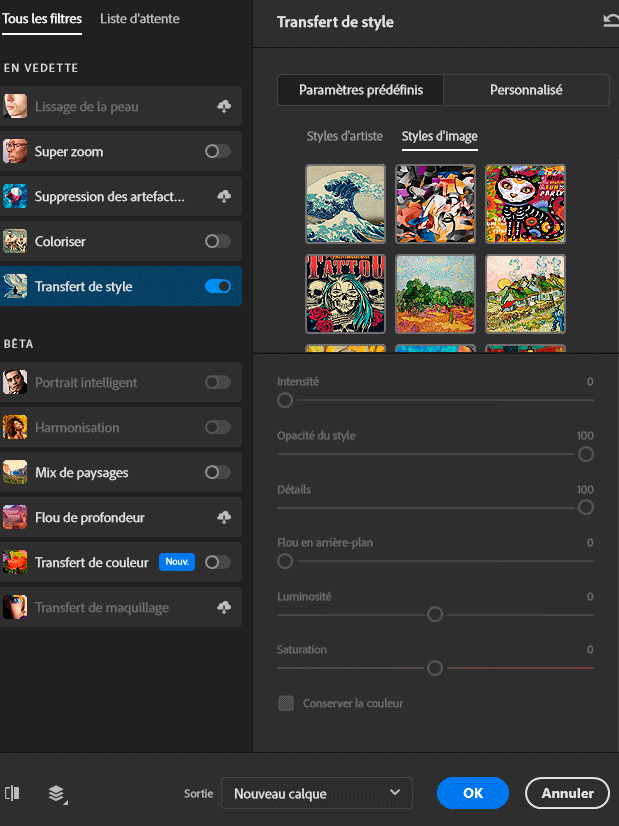
Task: Click the reset arrow beside Transfert de style
Action: point(610,21)
